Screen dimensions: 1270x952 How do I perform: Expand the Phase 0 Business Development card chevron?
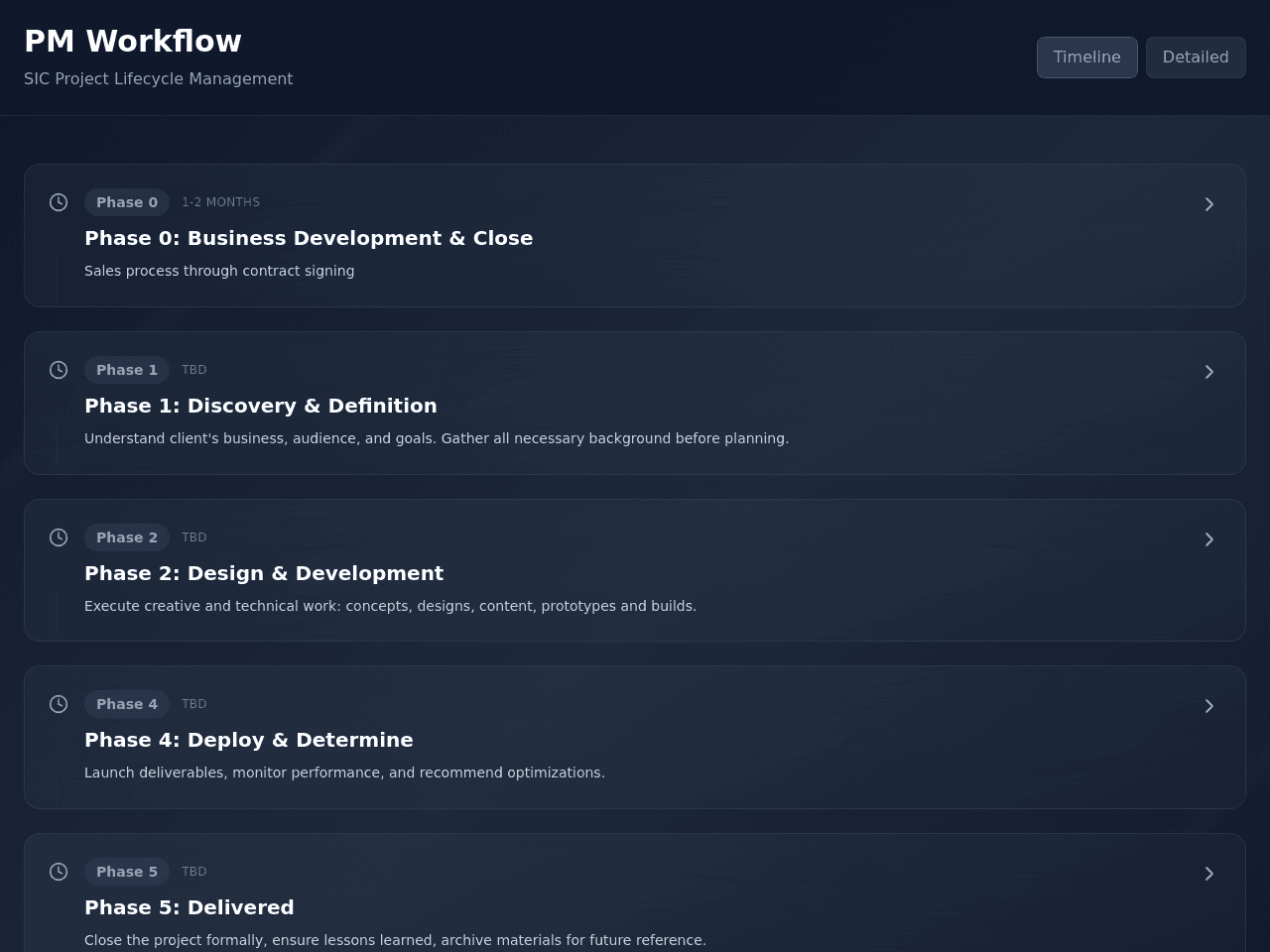coord(1208,204)
